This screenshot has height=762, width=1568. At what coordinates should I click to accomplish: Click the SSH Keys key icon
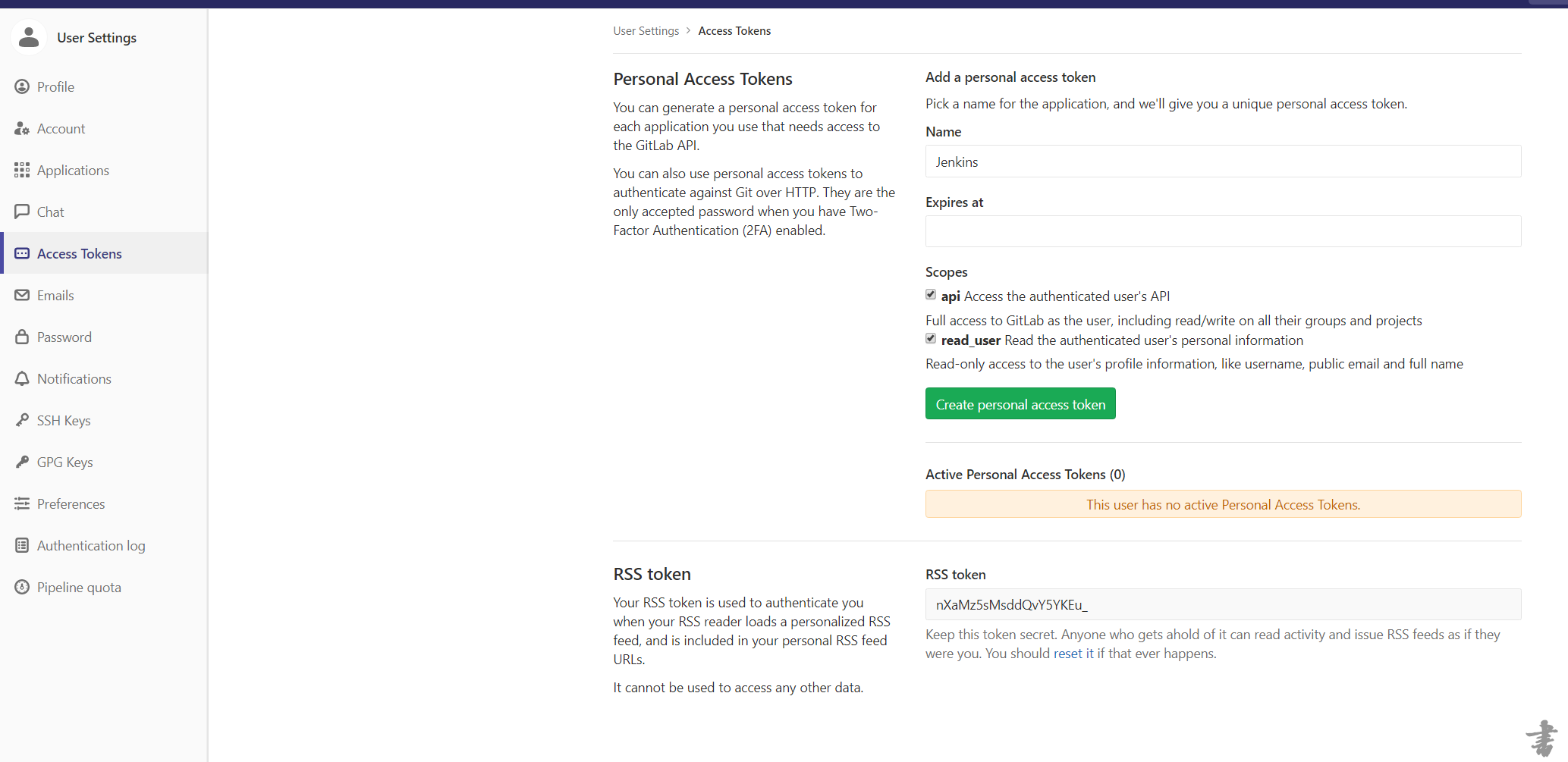22,420
